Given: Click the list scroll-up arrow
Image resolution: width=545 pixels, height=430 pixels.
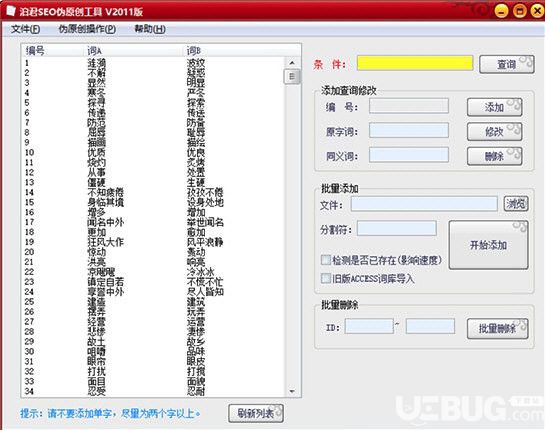Looking at the screenshot, I should pyautogui.click(x=292, y=63).
